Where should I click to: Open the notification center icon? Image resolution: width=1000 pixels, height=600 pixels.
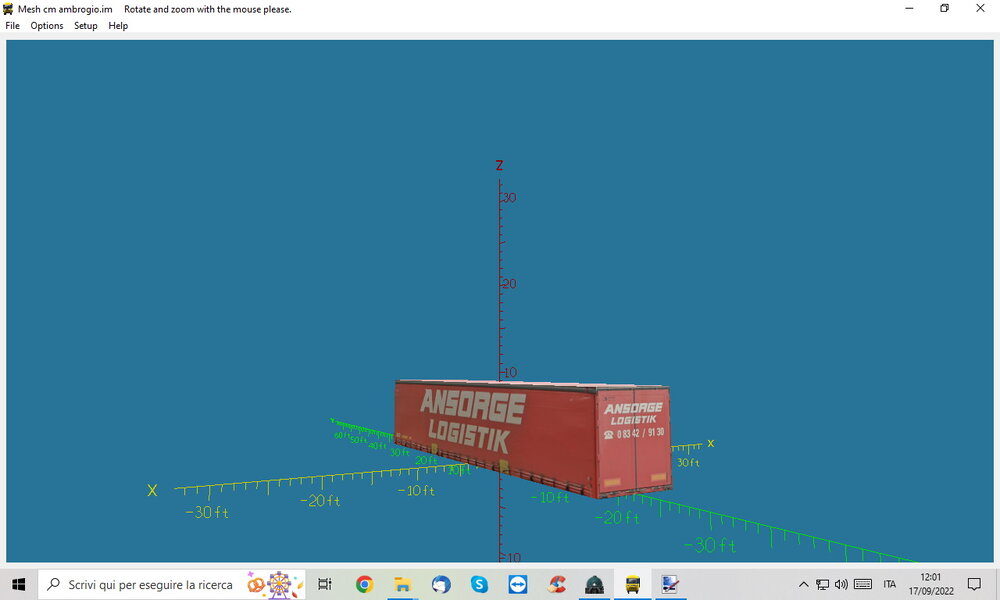(974, 584)
